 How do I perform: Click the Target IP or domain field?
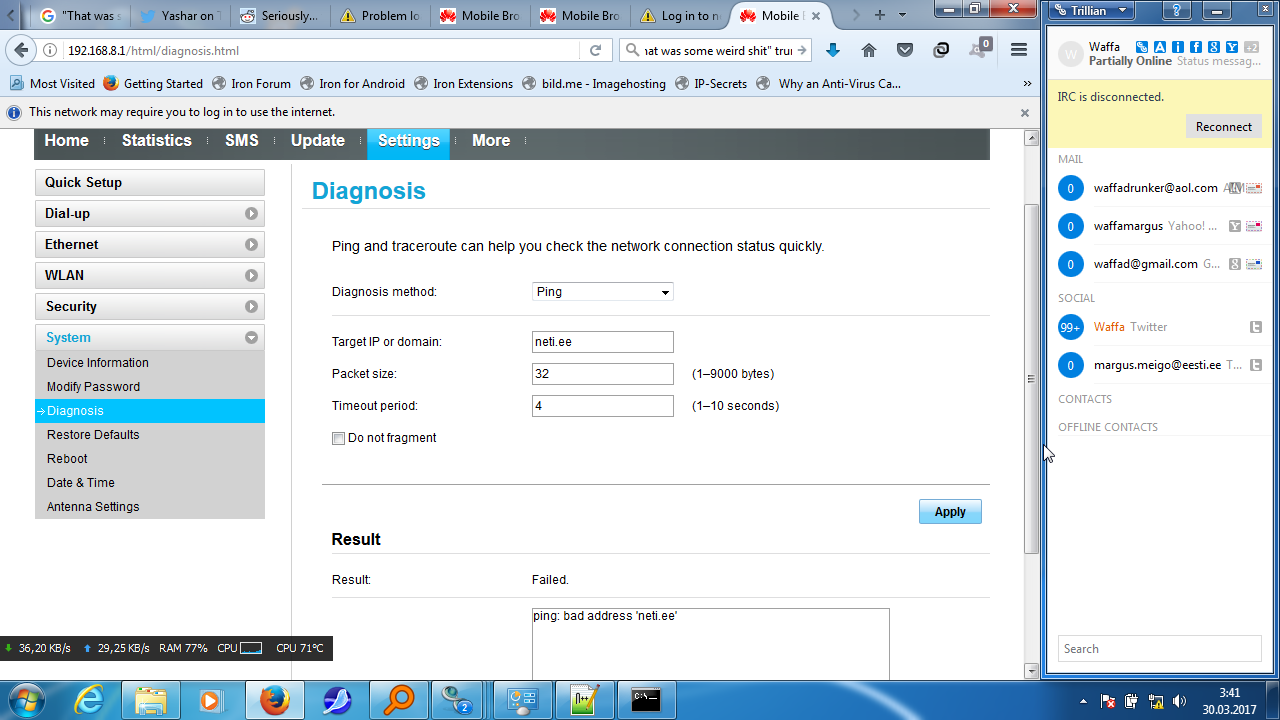603,342
